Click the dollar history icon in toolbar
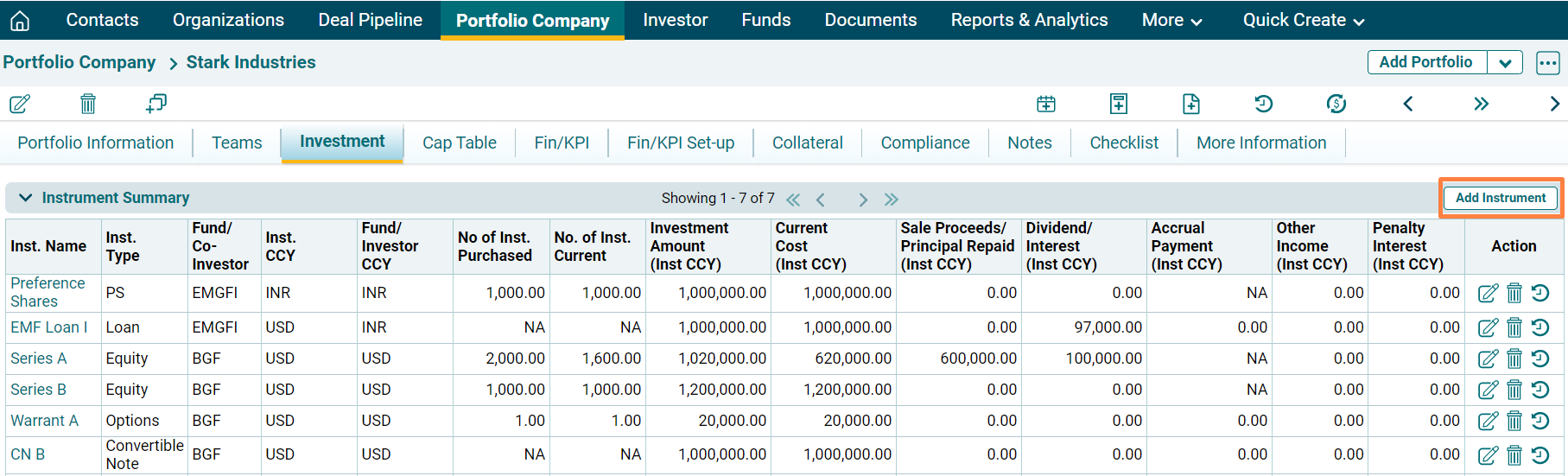The width and height of the screenshot is (1568, 476). [1336, 105]
